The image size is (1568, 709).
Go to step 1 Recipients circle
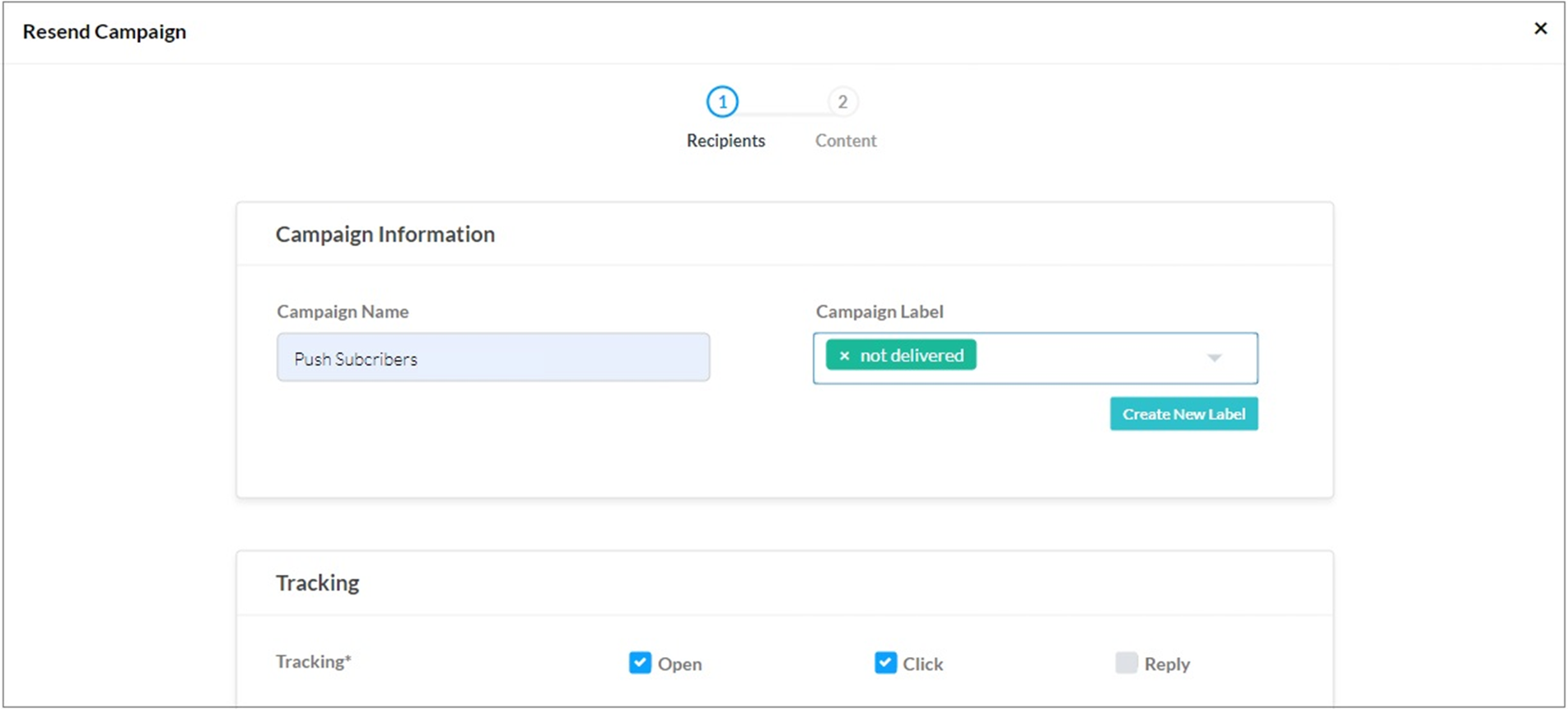tap(722, 102)
